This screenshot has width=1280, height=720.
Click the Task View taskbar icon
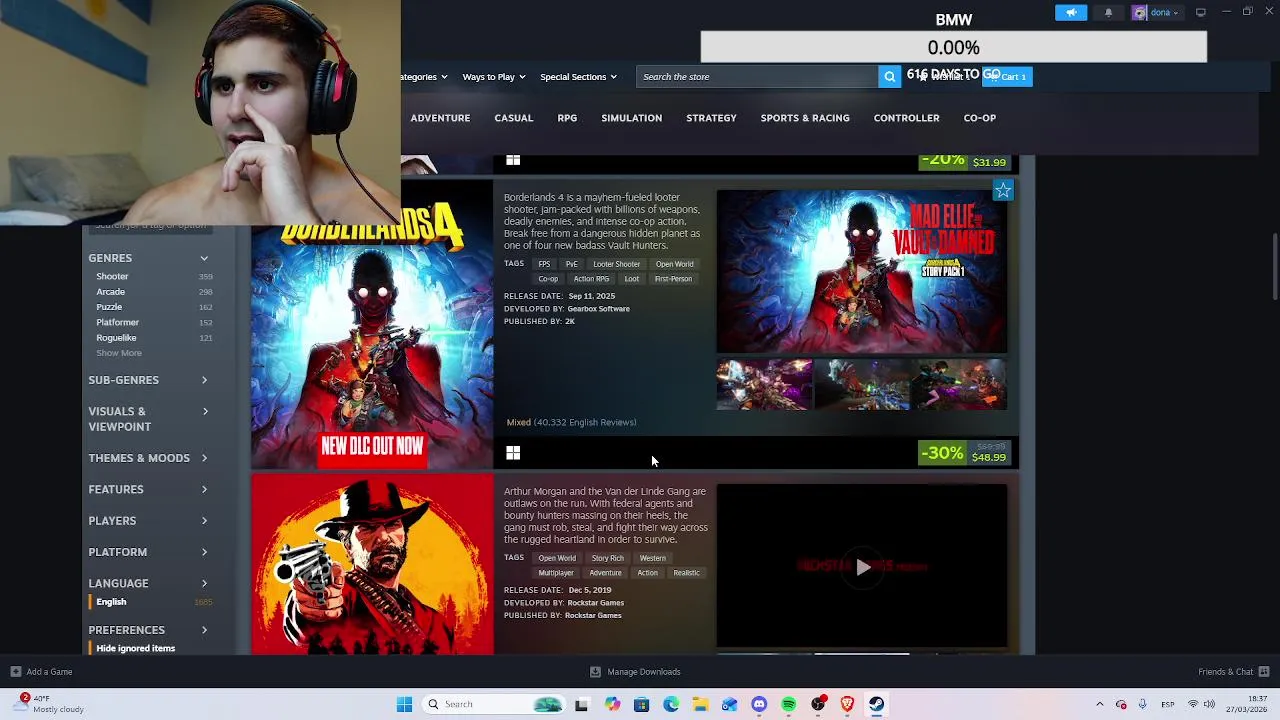tap(581, 704)
